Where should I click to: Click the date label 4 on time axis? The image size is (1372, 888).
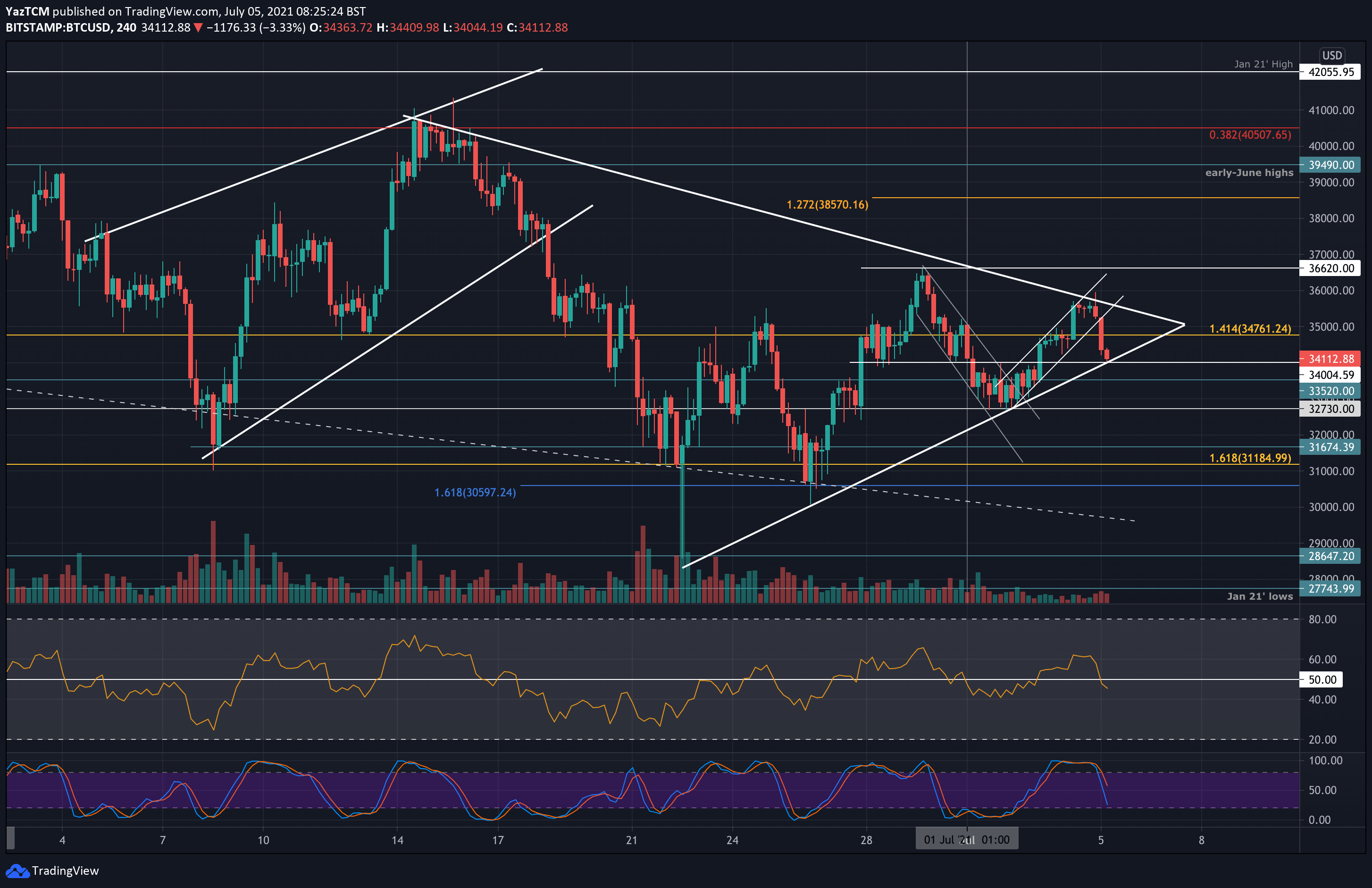[x=62, y=840]
